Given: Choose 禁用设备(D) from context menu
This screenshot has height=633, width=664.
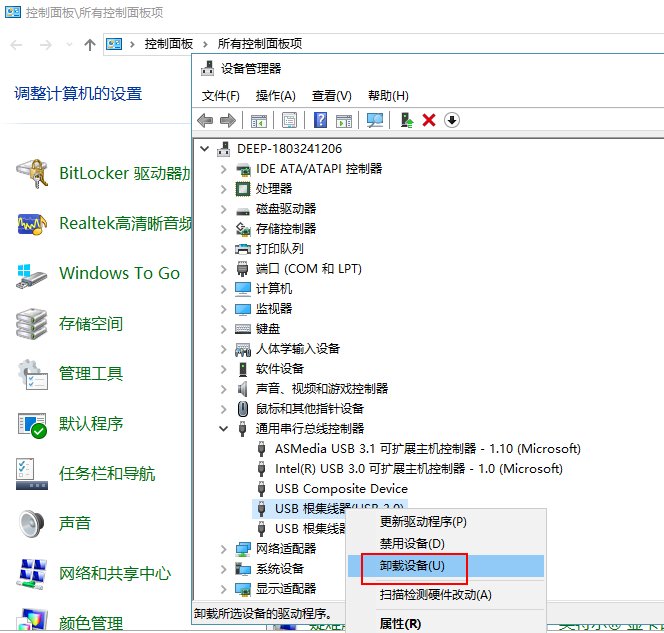Looking at the screenshot, I should 446,544.
